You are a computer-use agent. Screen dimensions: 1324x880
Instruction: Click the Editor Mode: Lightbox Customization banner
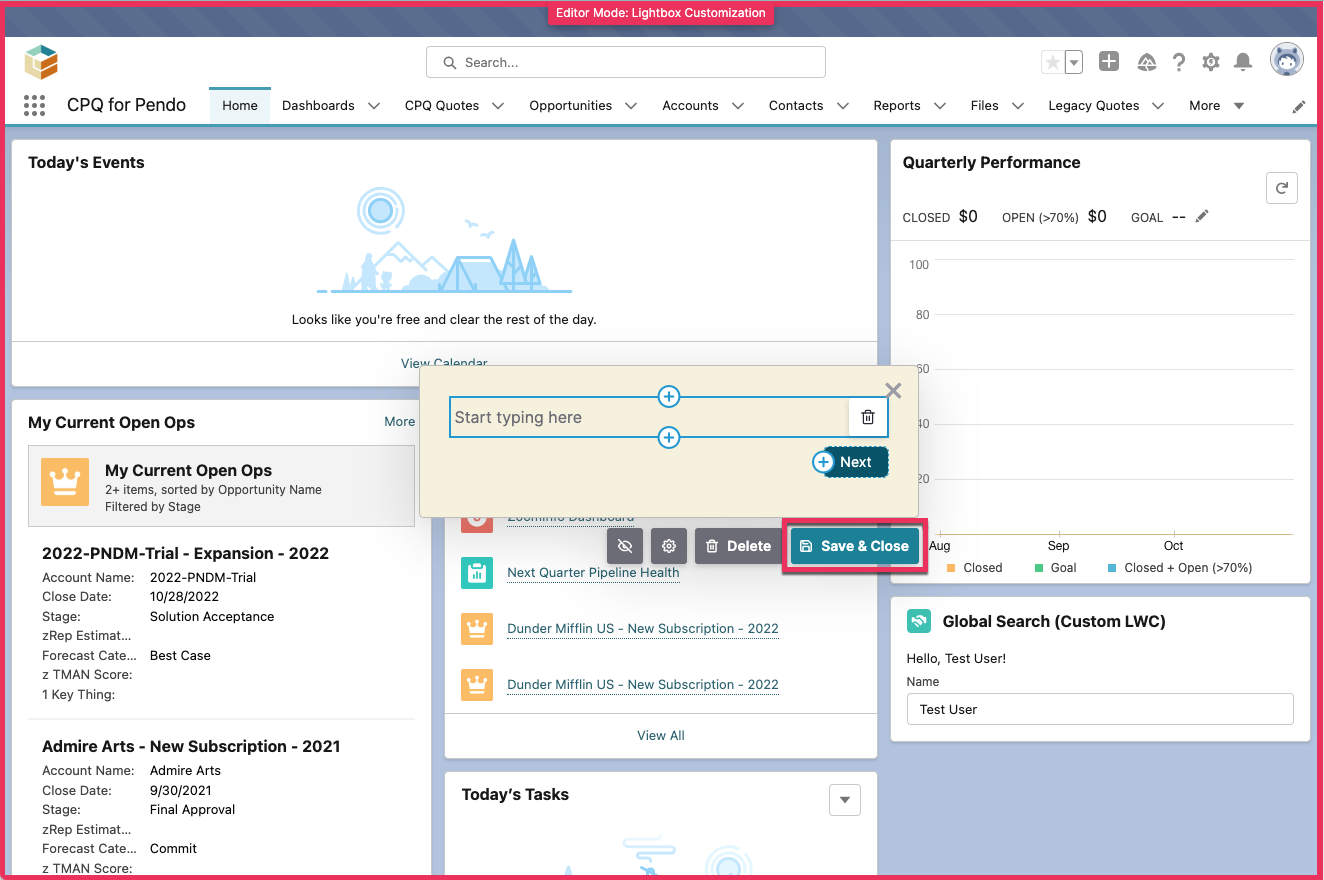(661, 13)
